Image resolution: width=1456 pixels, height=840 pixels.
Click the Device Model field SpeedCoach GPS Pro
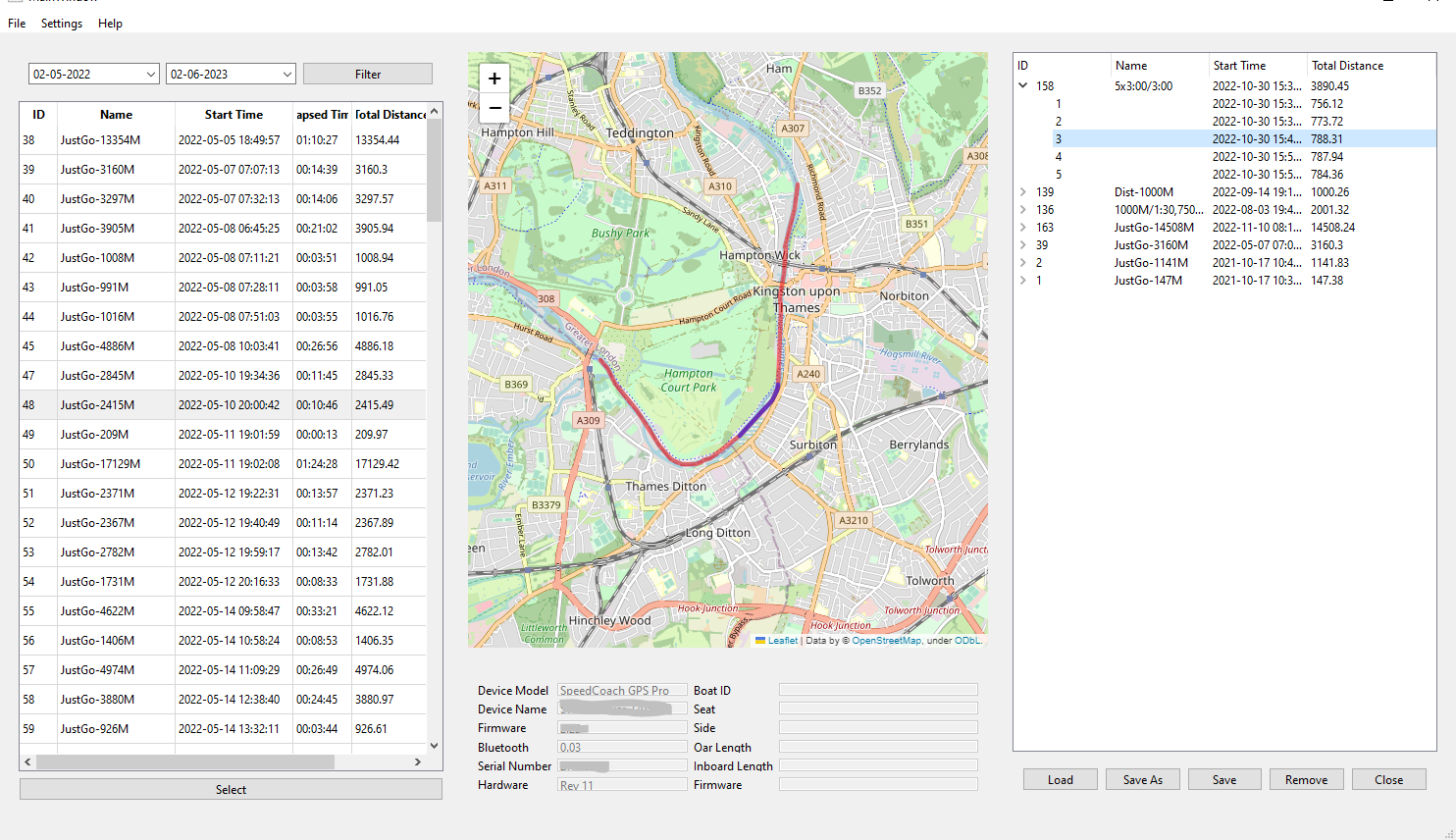click(622, 690)
